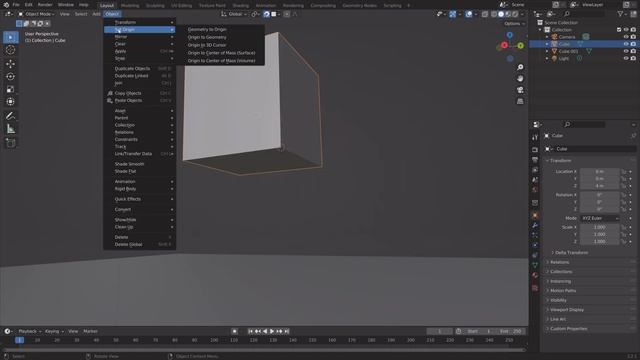Screen dimensions: 640x360
Task: Choose Origin to Center of Mass (Surface)
Action: pyautogui.click(x=222, y=53)
